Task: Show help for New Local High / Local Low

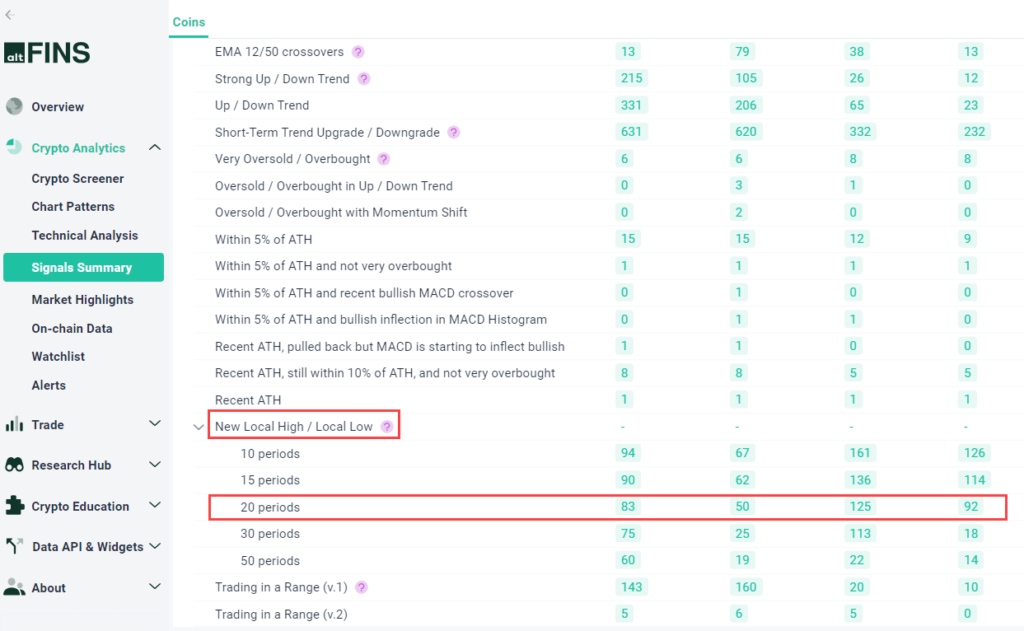Action: tap(387, 427)
